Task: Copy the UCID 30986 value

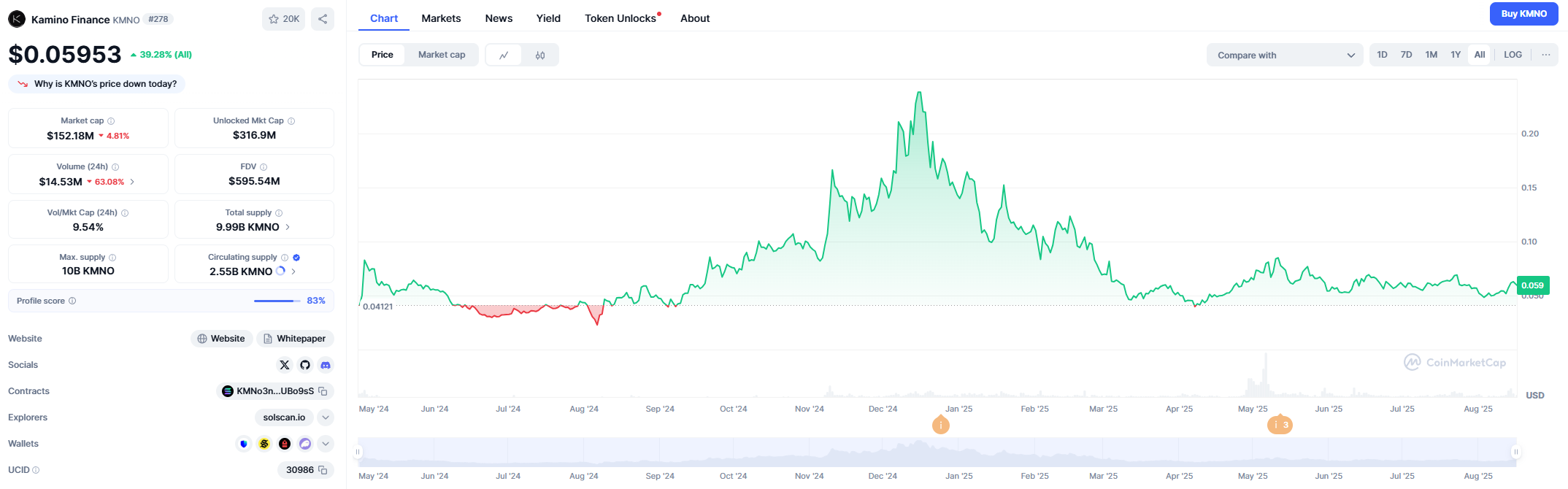Action: click(x=323, y=470)
